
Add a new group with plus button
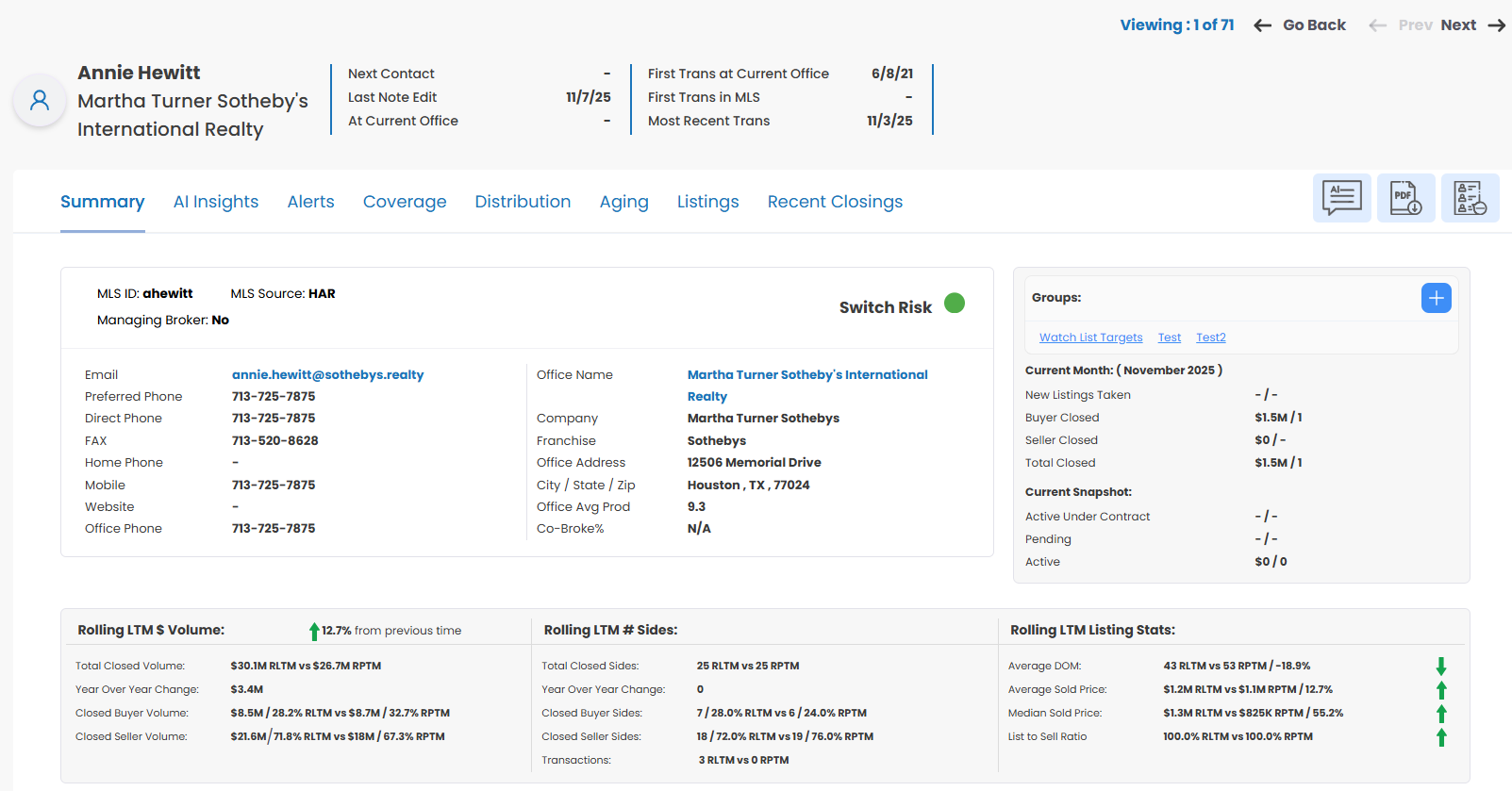coord(1436,298)
